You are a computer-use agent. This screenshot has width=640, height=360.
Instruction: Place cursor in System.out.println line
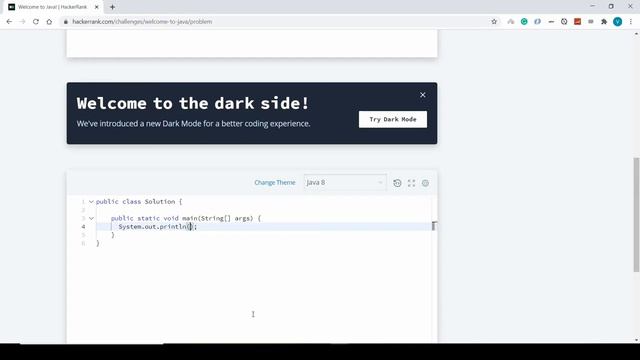coord(158,227)
